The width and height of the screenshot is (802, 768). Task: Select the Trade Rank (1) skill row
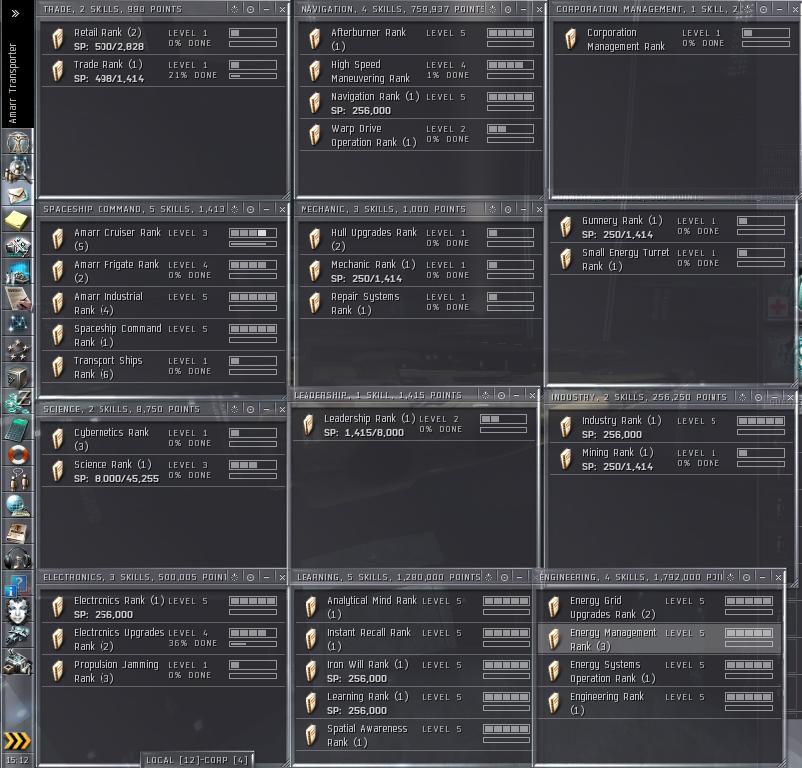click(163, 71)
